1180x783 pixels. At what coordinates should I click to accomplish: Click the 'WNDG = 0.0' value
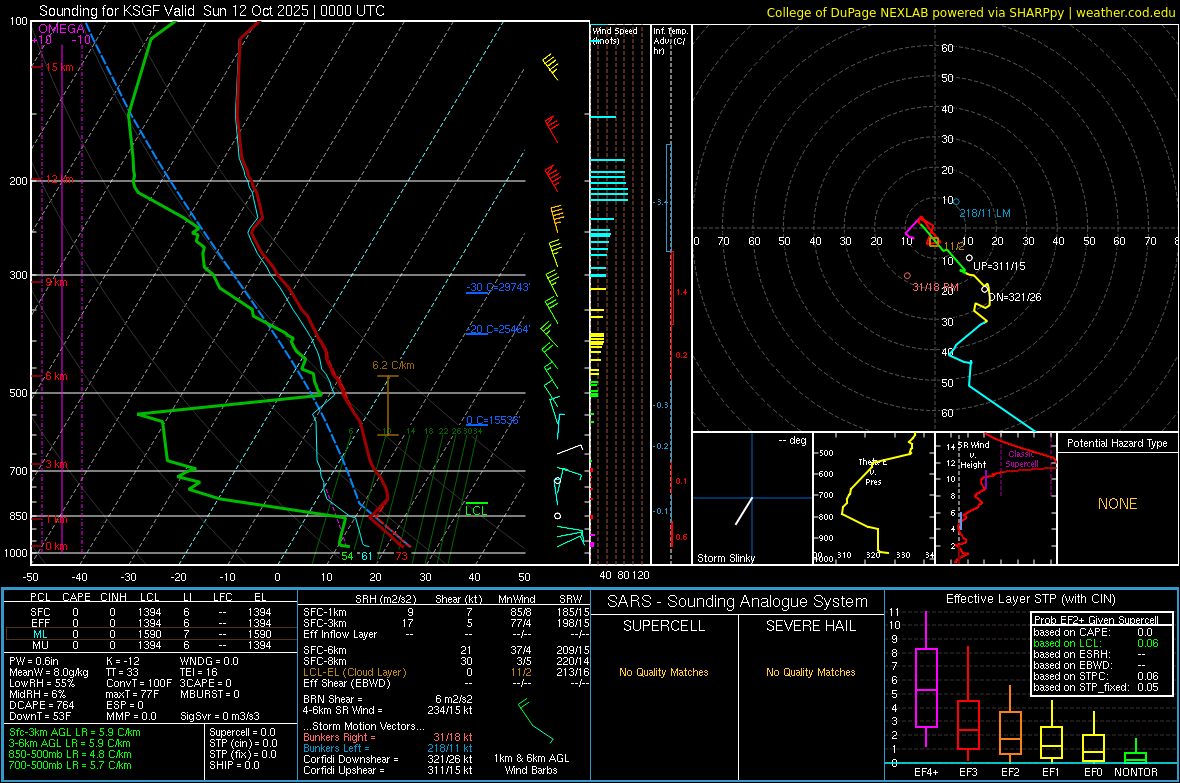[209, 661]
